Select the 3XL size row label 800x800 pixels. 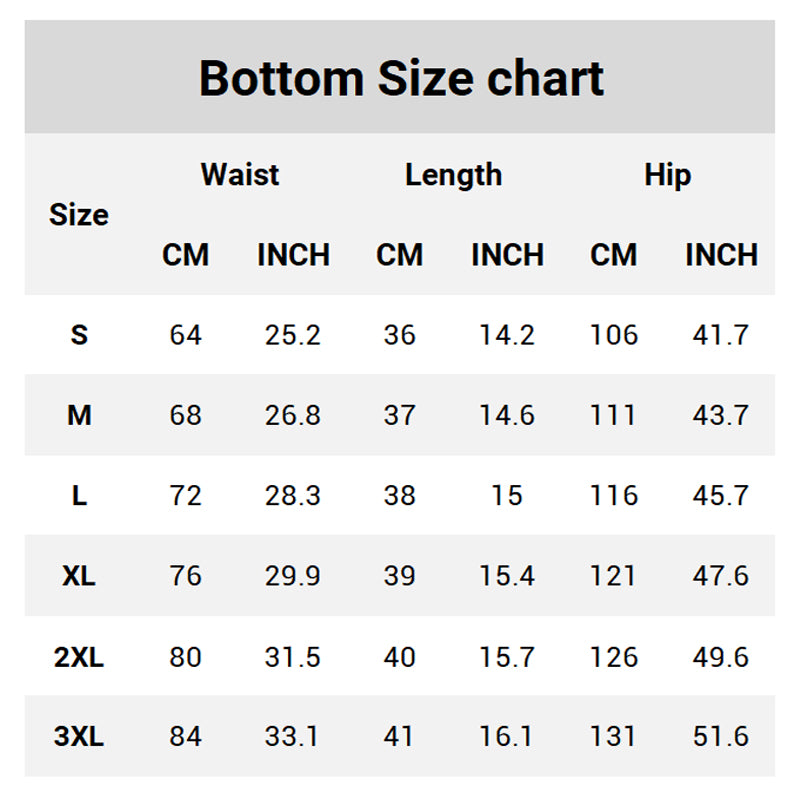click(79, 736)
